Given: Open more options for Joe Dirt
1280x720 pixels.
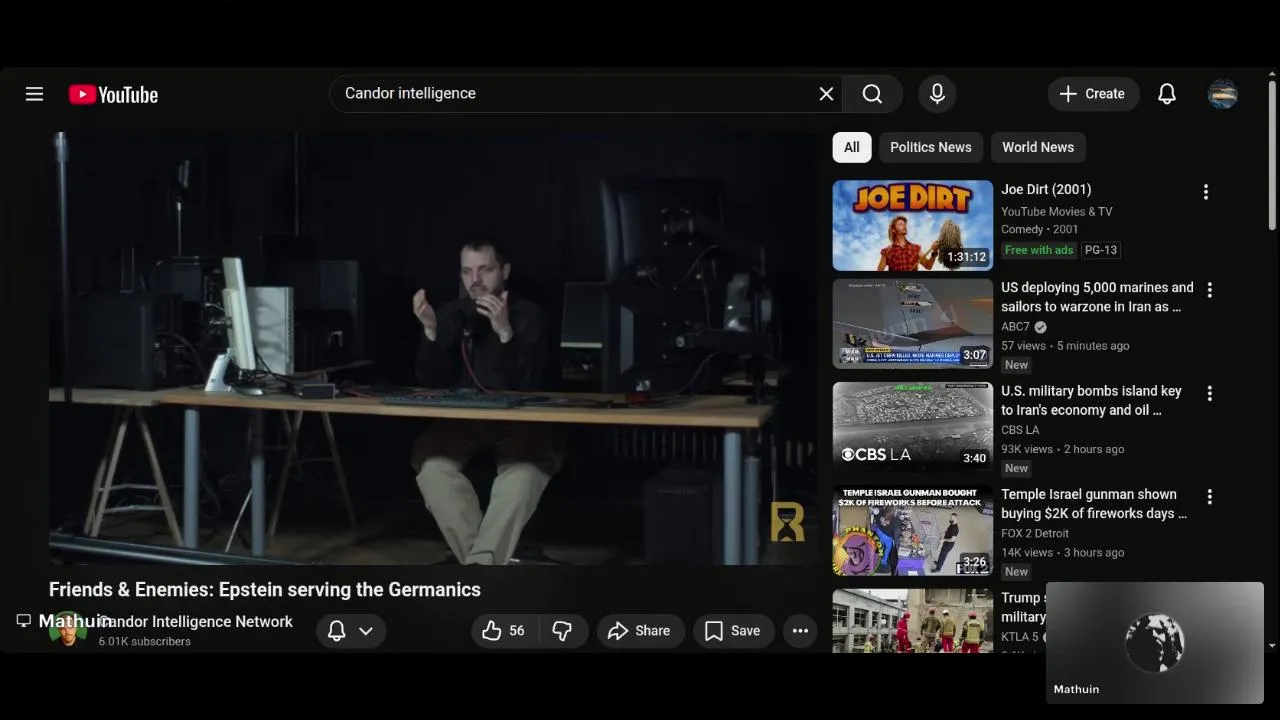Looking at the screenshot, I should coord(1206,192).
